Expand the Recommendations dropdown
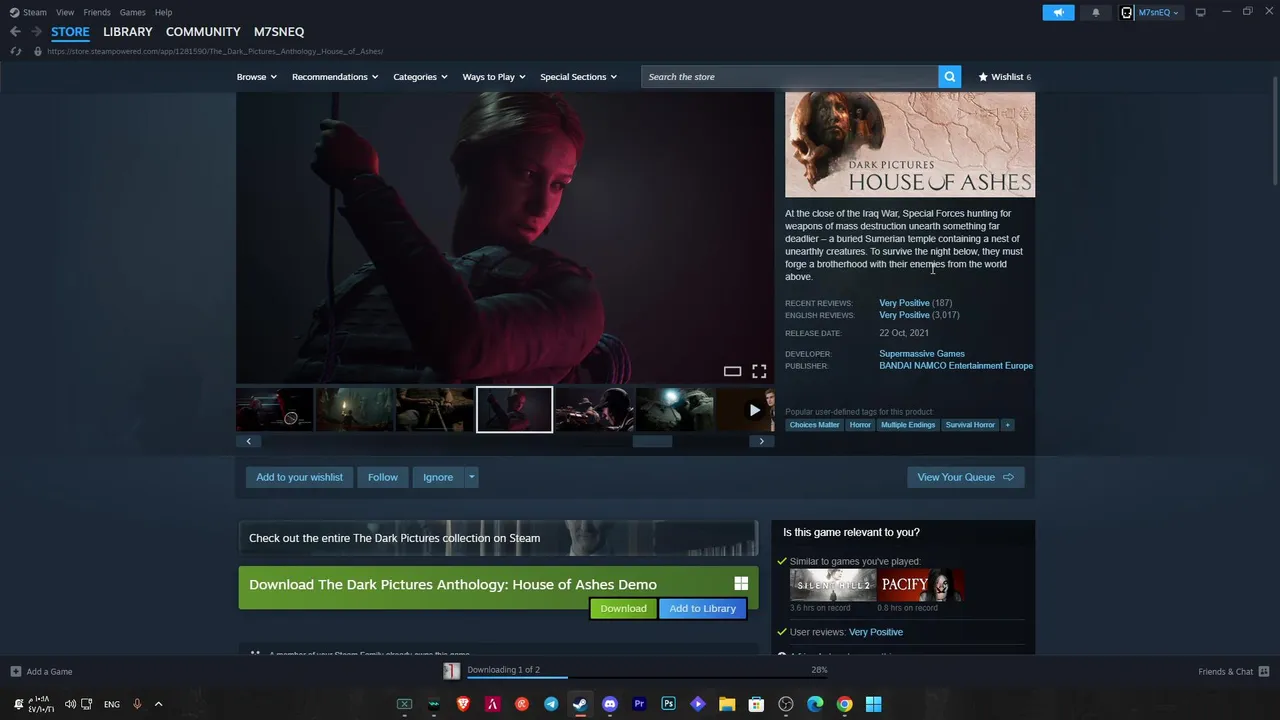The image size is (1280, 720). coord(335,77)
